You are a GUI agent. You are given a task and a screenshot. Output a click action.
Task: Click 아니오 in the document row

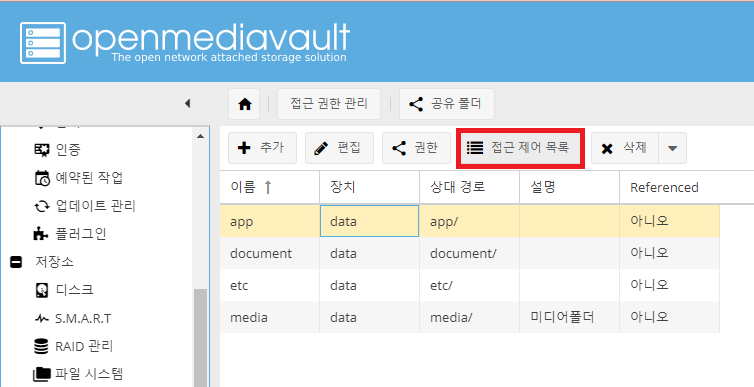[x=669, y=253]
